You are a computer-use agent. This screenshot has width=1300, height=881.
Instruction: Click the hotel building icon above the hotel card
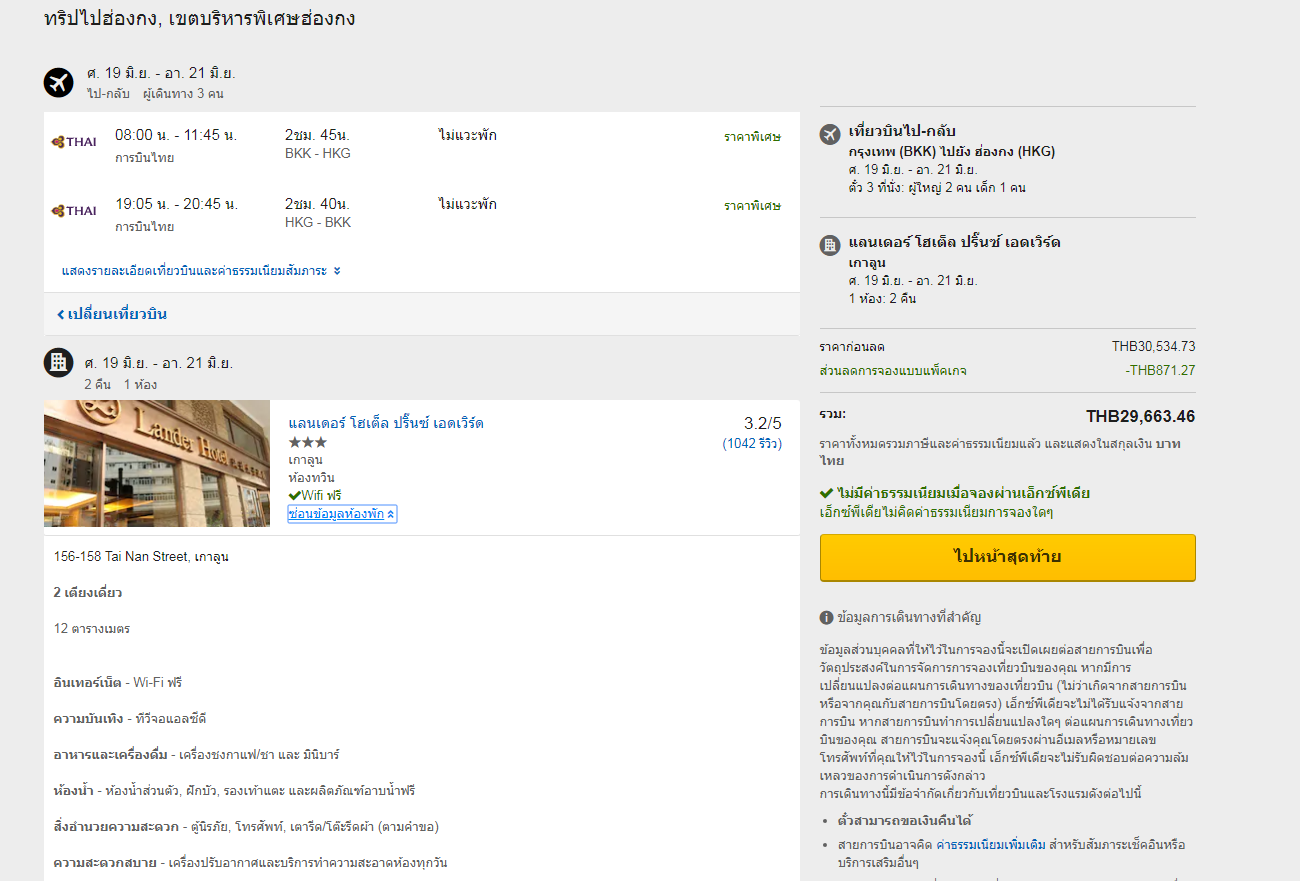pos(59,362)
